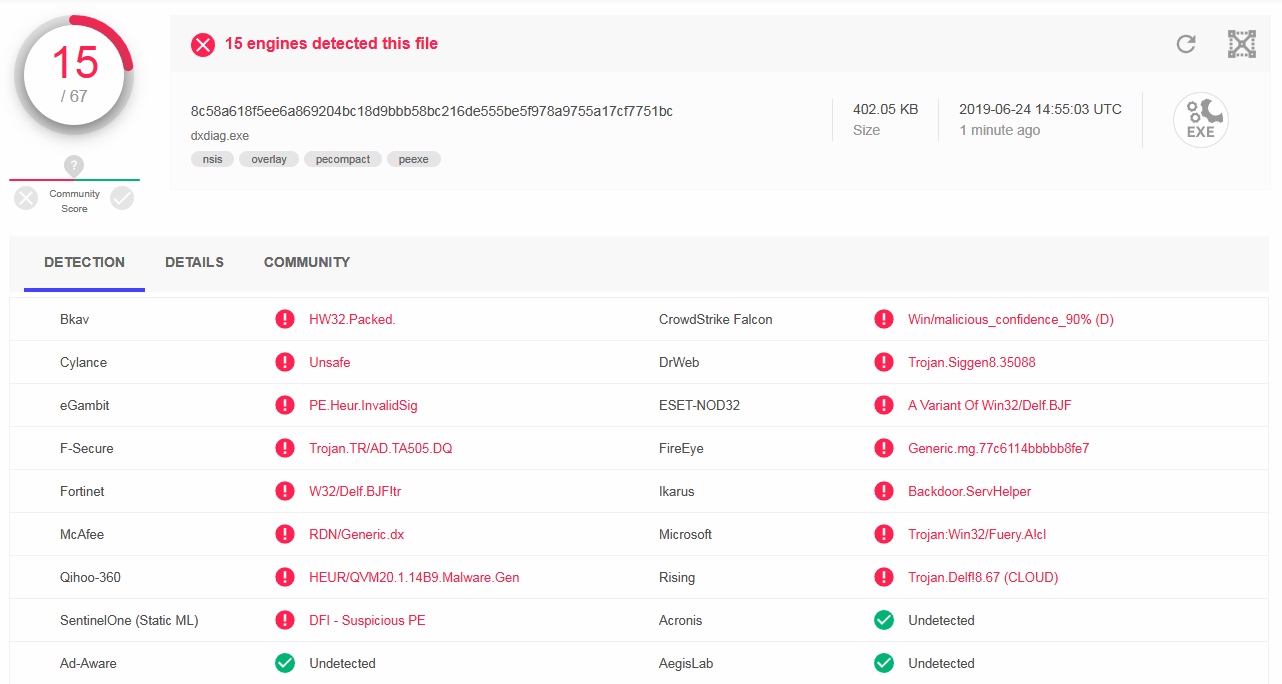Vote harmless with the checkmark community icon

[x=122, y=198]
